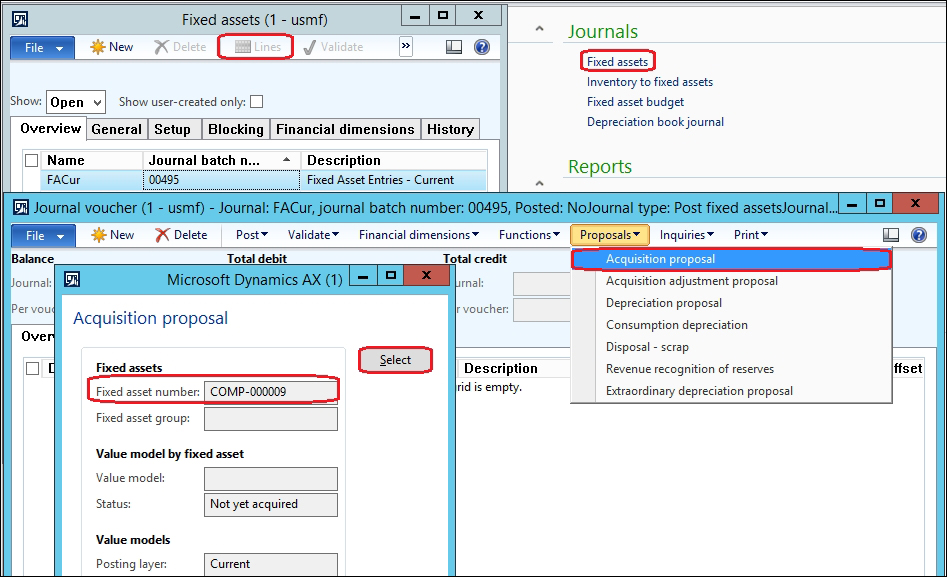Open Inventory to fixed assets link

(650, 82)
